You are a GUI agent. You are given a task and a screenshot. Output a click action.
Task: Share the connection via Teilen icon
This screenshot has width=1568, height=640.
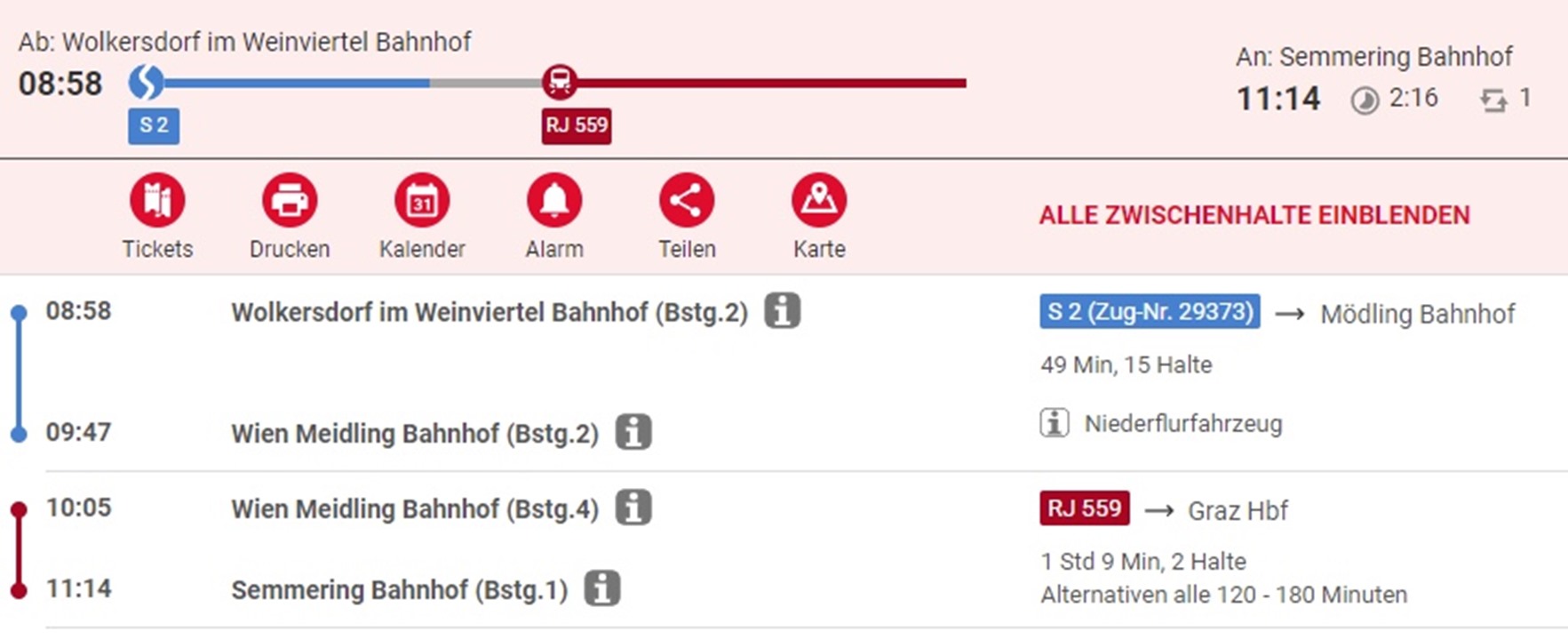pos(687,200)
